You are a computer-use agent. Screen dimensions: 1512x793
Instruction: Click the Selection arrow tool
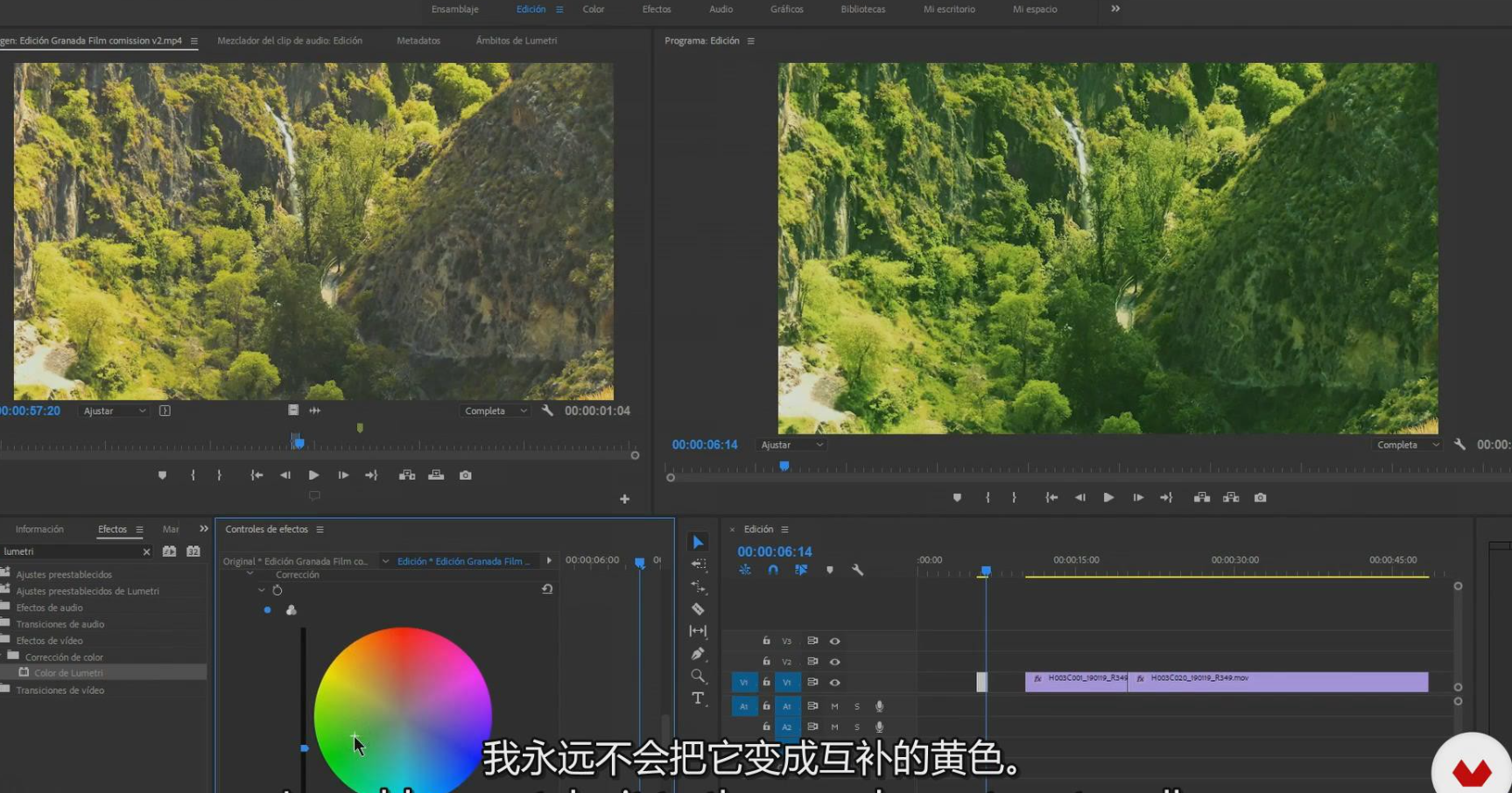698,543
